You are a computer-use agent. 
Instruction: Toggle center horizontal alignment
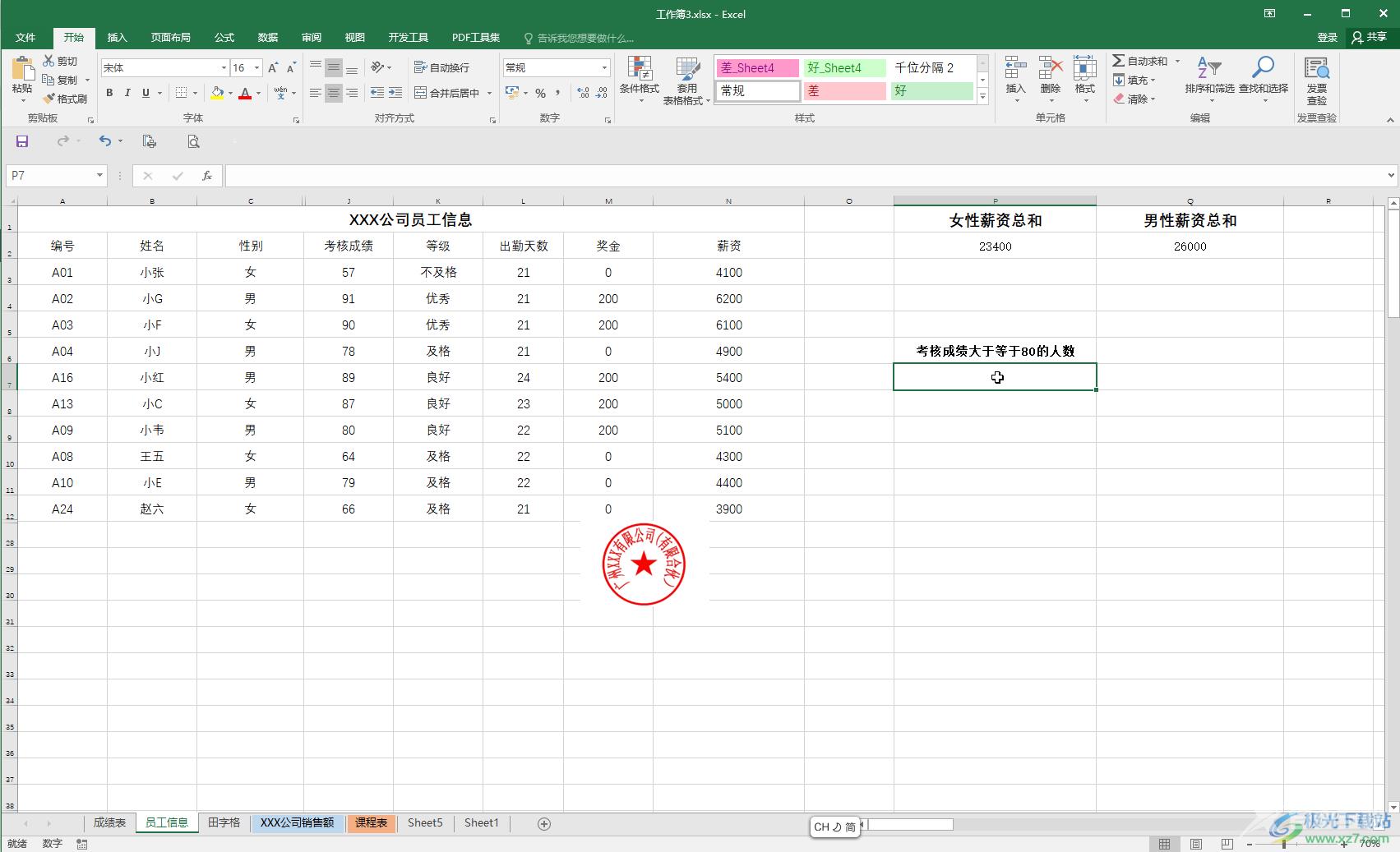click(333, 93)
